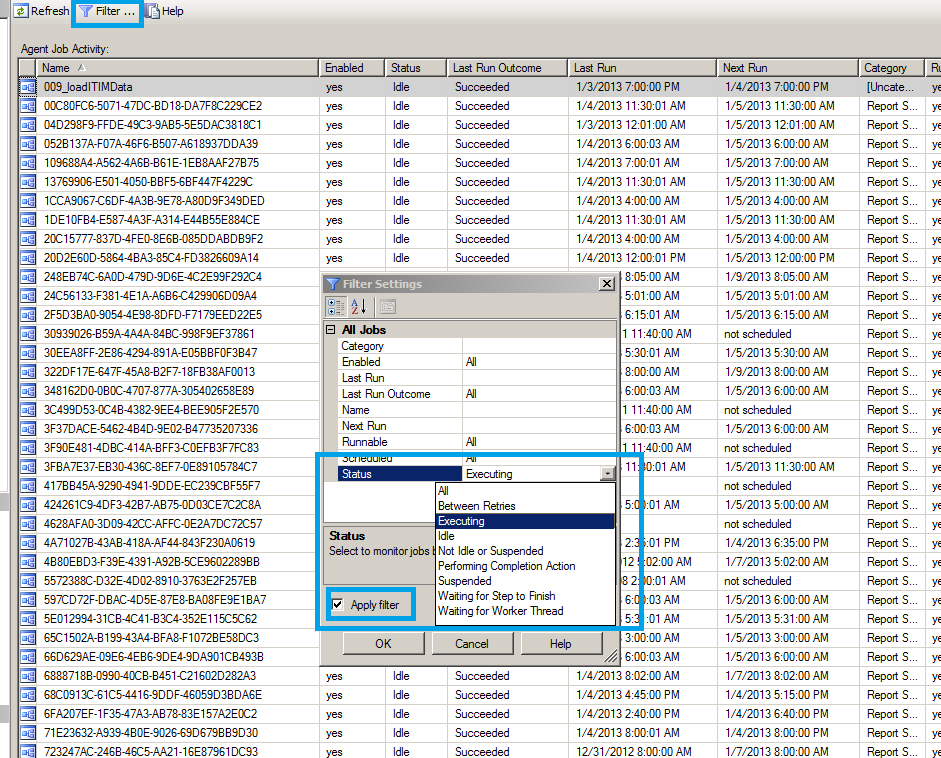Viewport: 941px width, 758px height.
Task: Click the Property Pages icon in Filter Settings
Action: click(x=387, y=307)
